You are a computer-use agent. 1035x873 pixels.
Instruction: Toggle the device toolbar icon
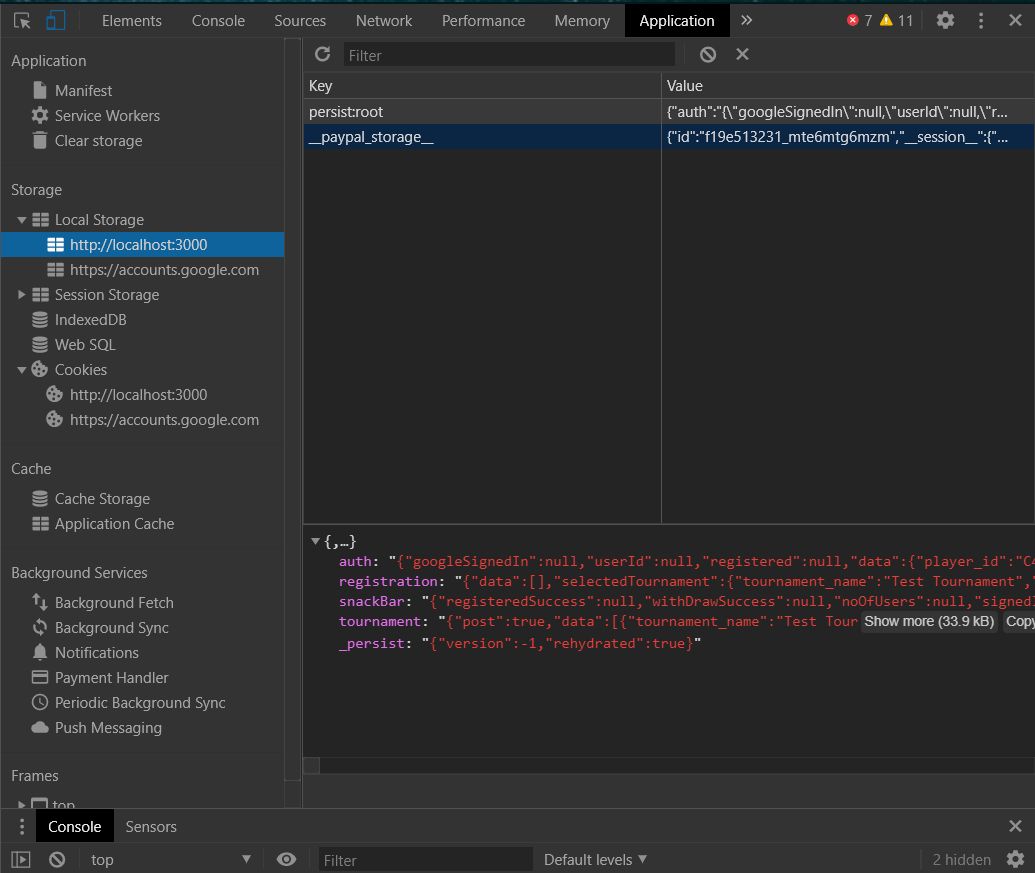click(x=55, y=20)
